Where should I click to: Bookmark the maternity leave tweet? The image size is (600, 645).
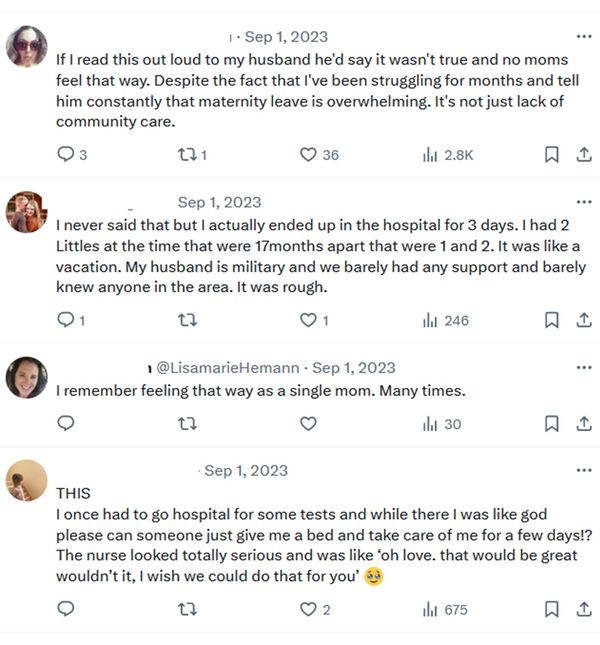tap(551, 155)
